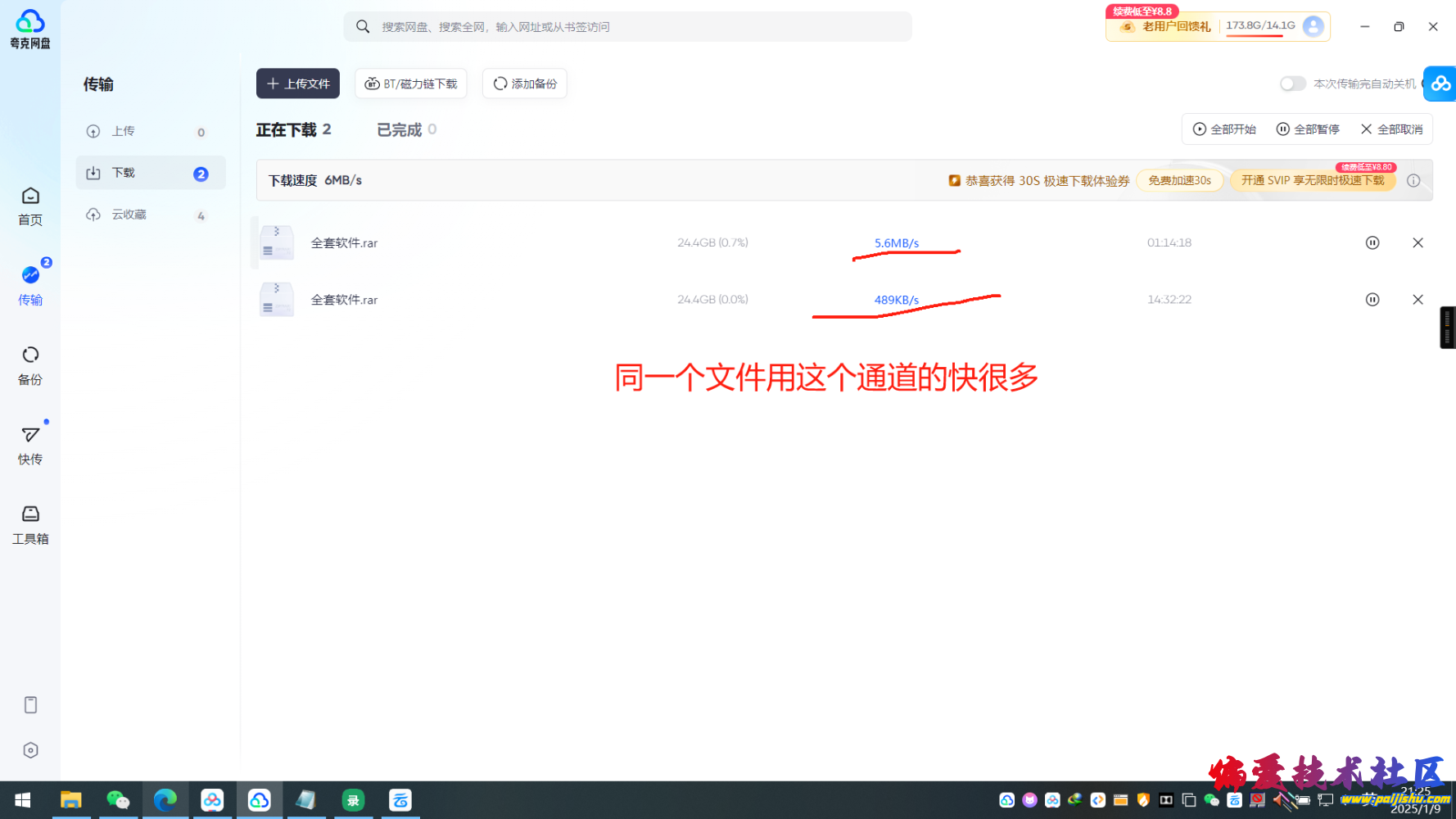Screen dimensions: 1456x819
Task: Click the search input field at top
Action: tap(627, 26)
